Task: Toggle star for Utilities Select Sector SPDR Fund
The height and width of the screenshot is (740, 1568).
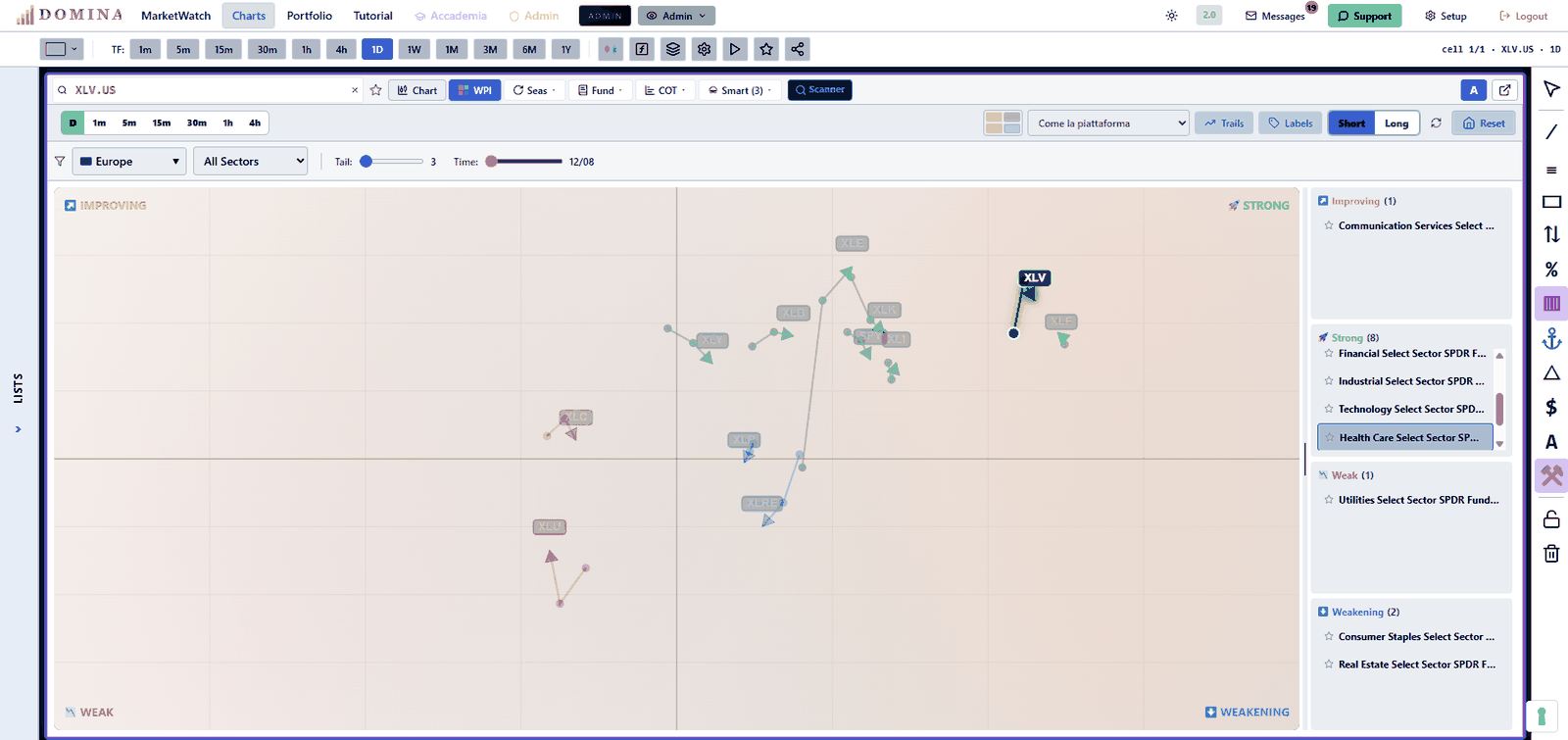Action: coord(1329,500)
